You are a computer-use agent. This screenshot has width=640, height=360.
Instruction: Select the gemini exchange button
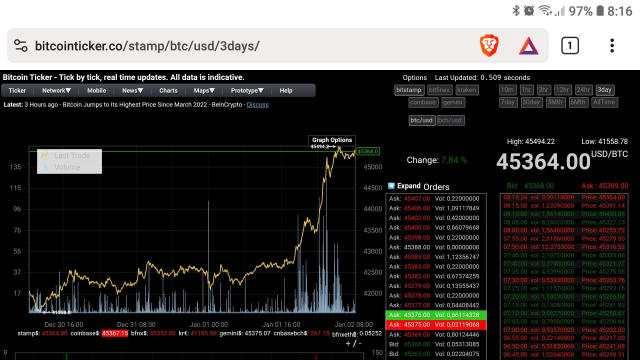tap(453, 102)
